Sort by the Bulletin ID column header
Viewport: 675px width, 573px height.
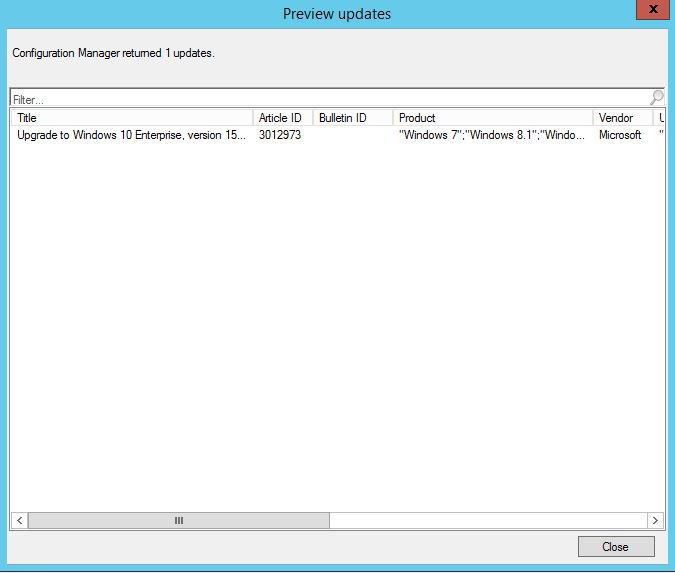(350, 118)
